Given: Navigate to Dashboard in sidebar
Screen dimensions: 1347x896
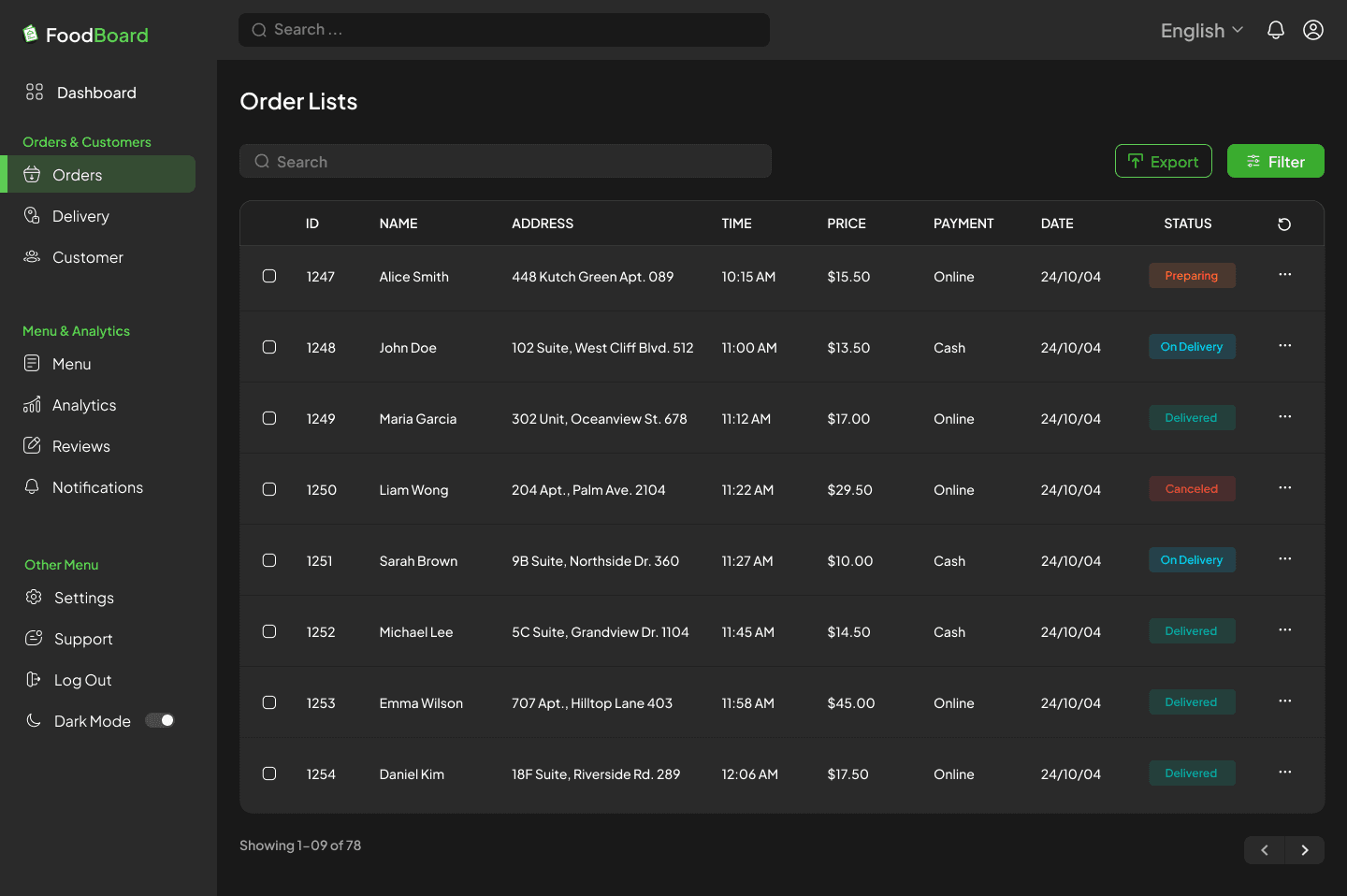Looking at the screenshot, I should [95, 93].
